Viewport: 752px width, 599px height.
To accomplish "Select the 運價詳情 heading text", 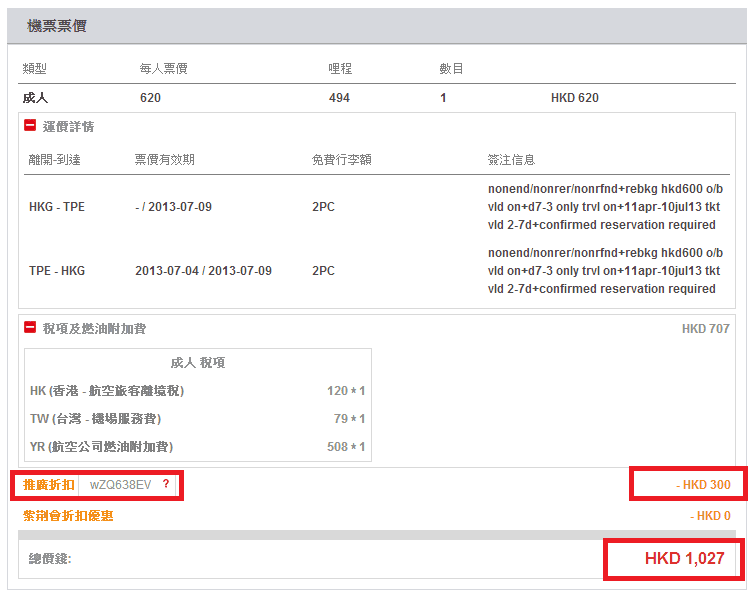I will tap(69, 127).
